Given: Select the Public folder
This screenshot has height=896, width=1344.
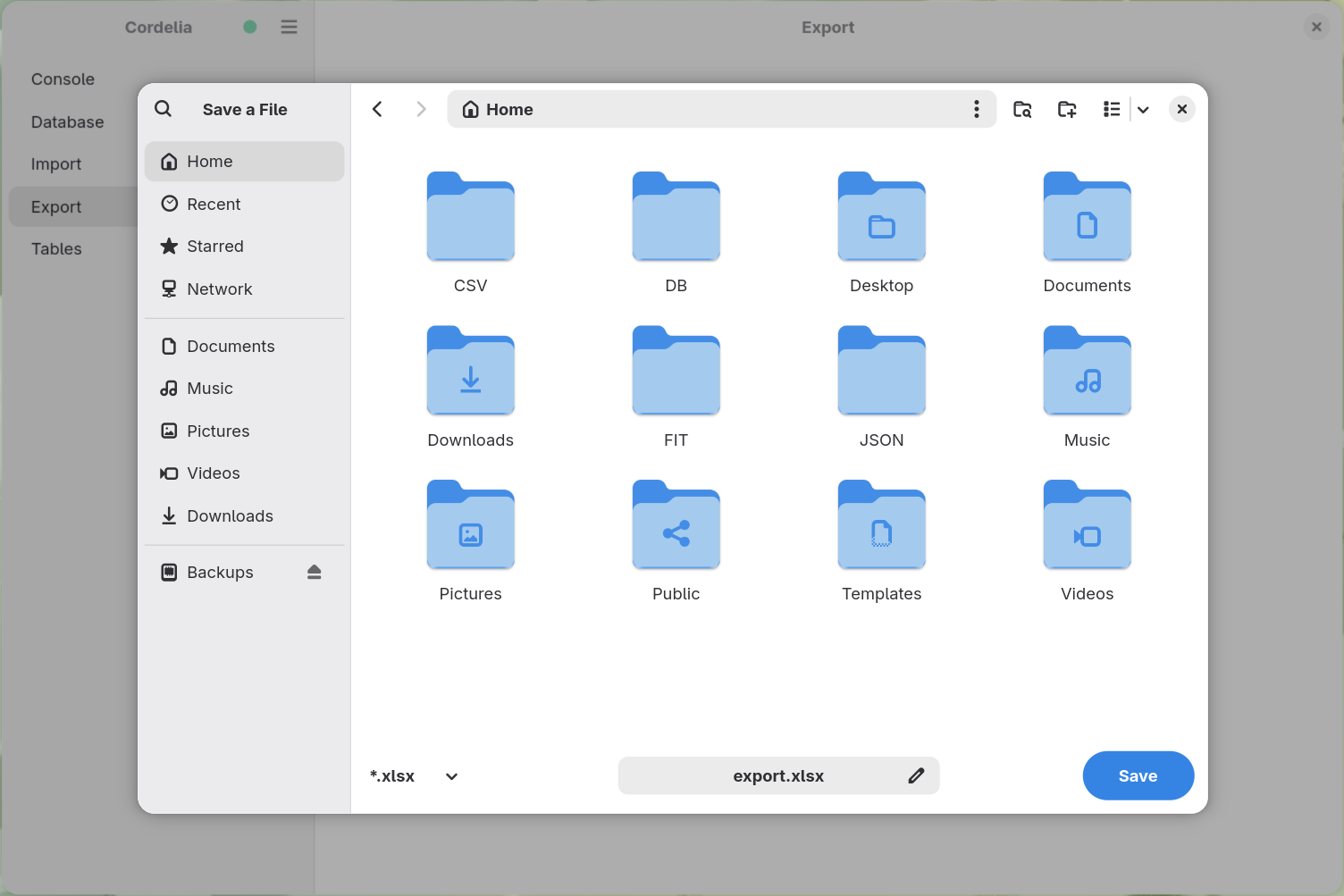Looking at the screenshot, I should (676, 540).
